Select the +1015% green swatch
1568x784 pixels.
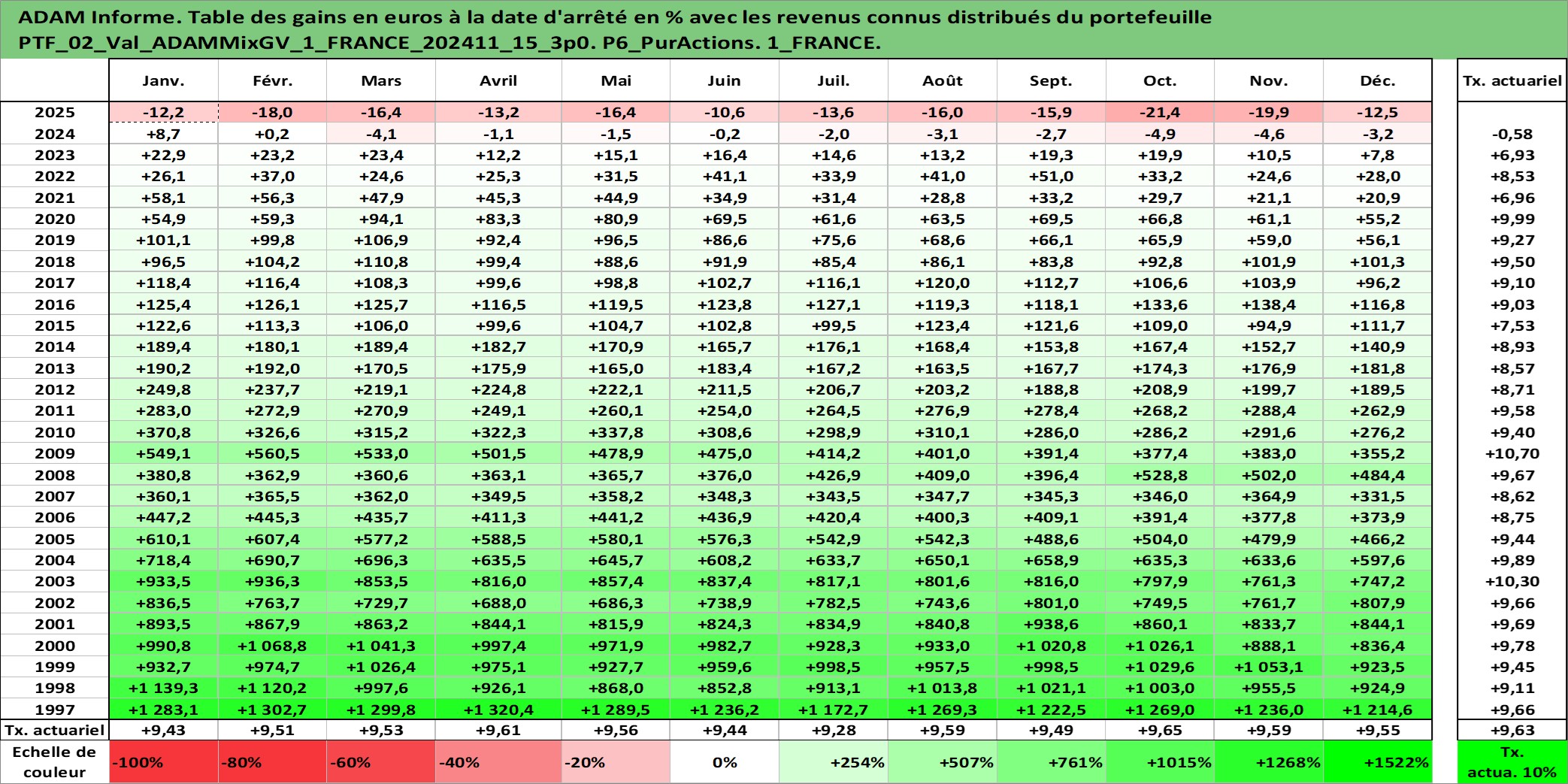tap(1160, 762)
